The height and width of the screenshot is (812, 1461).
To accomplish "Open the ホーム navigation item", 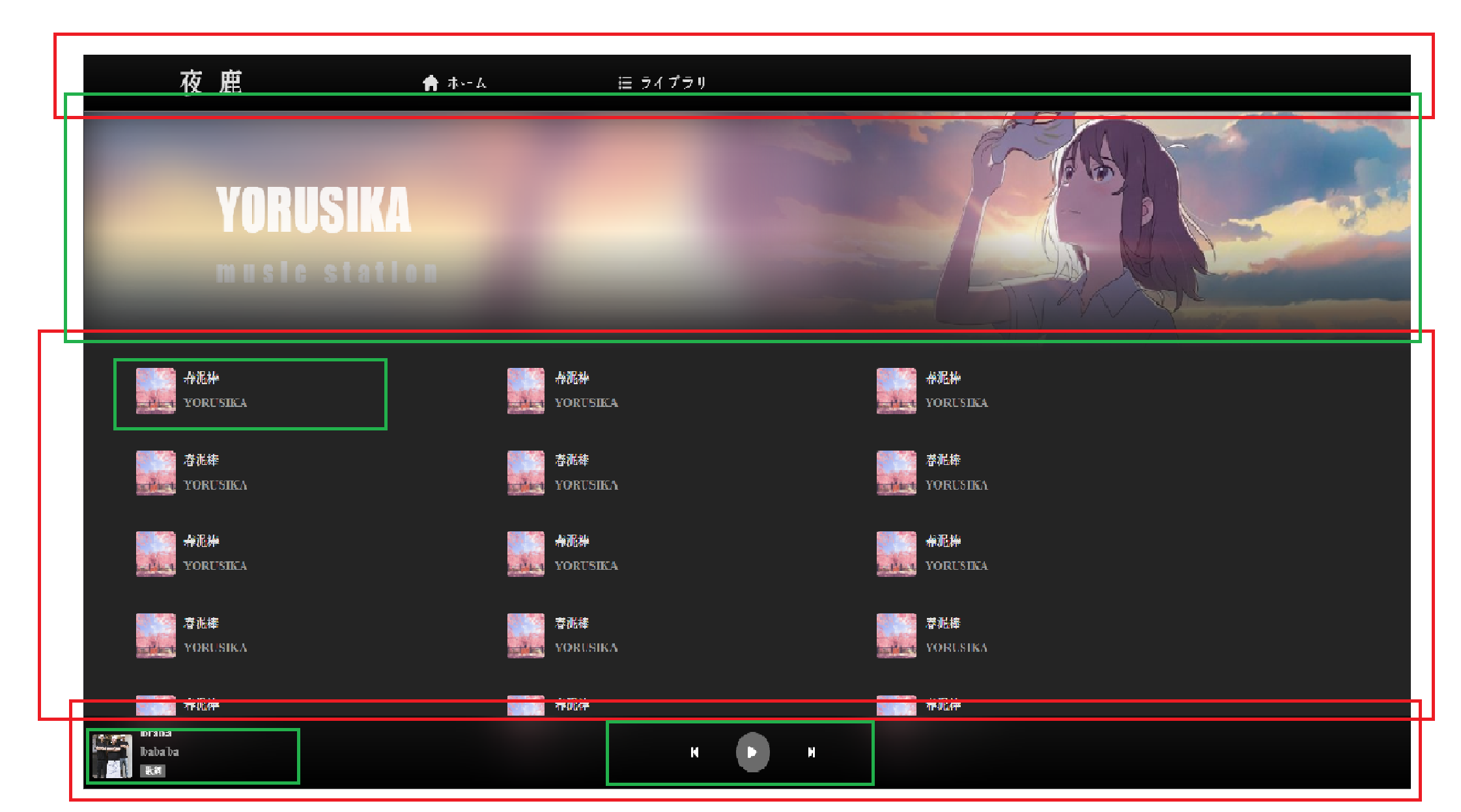I will click(x=466, y=83).
